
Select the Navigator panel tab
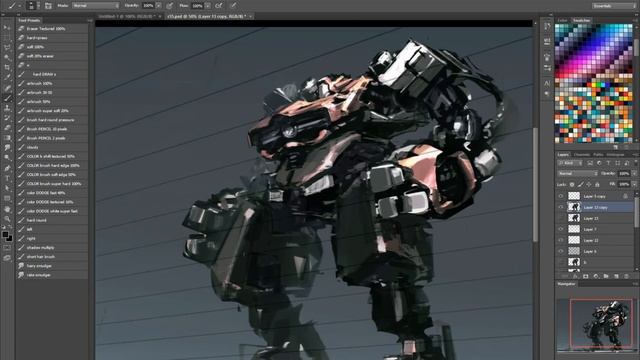coord(567,284)
